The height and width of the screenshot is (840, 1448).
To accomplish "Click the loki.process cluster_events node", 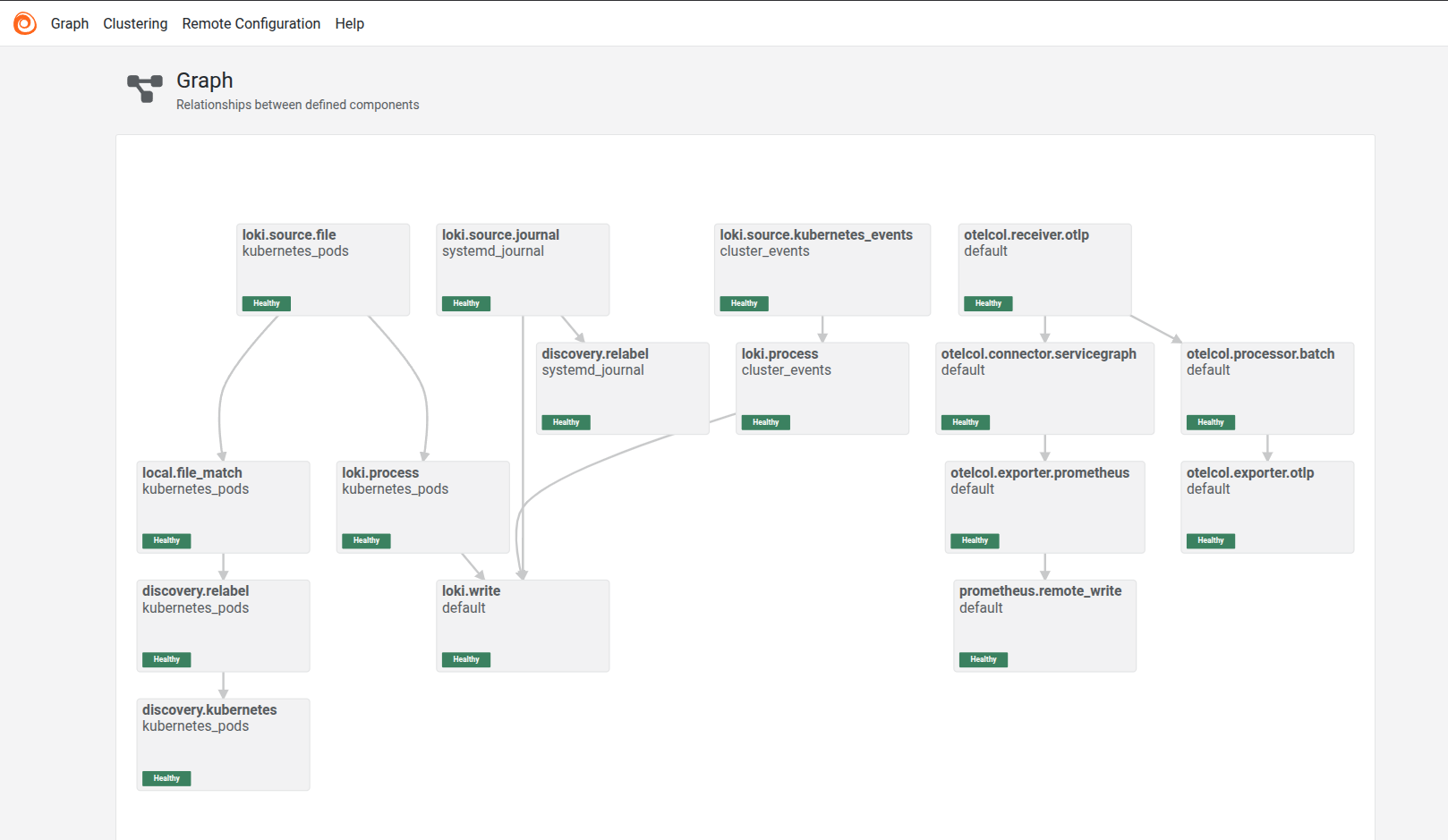I will (822, 388).
